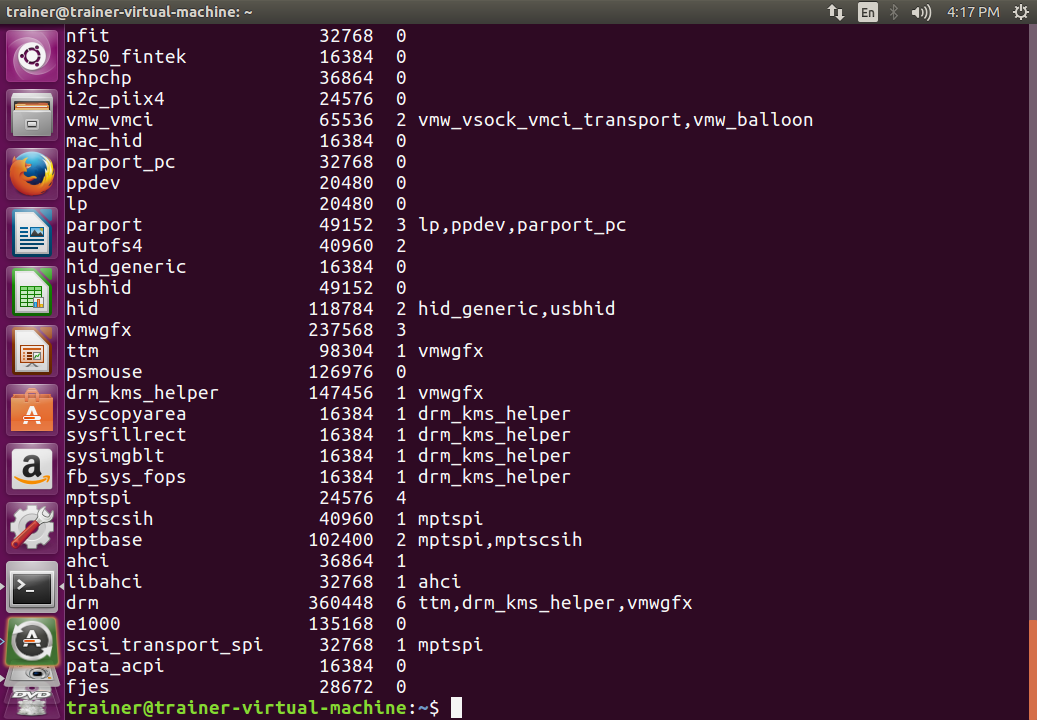The image size is (1037, 720).
Task: Open the 4:17 PM clock menu
Action: (x=973, y=12)
